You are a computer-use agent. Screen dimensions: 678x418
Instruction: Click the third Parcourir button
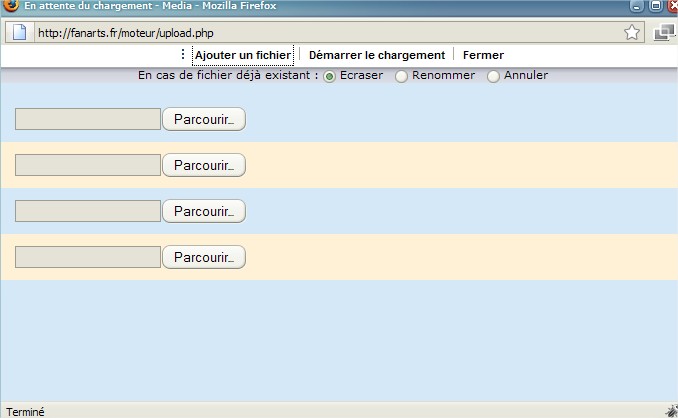[204, 211]
